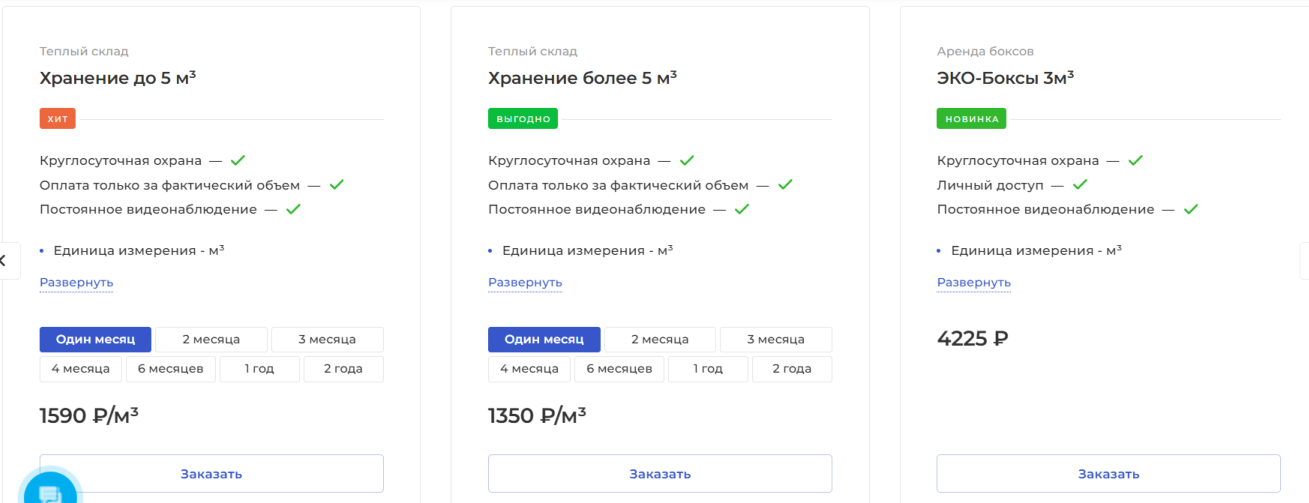1309x503 pixels.
Task: Click checkmark beside first card's Круглосуточная охрана
Action: [238, 160]
